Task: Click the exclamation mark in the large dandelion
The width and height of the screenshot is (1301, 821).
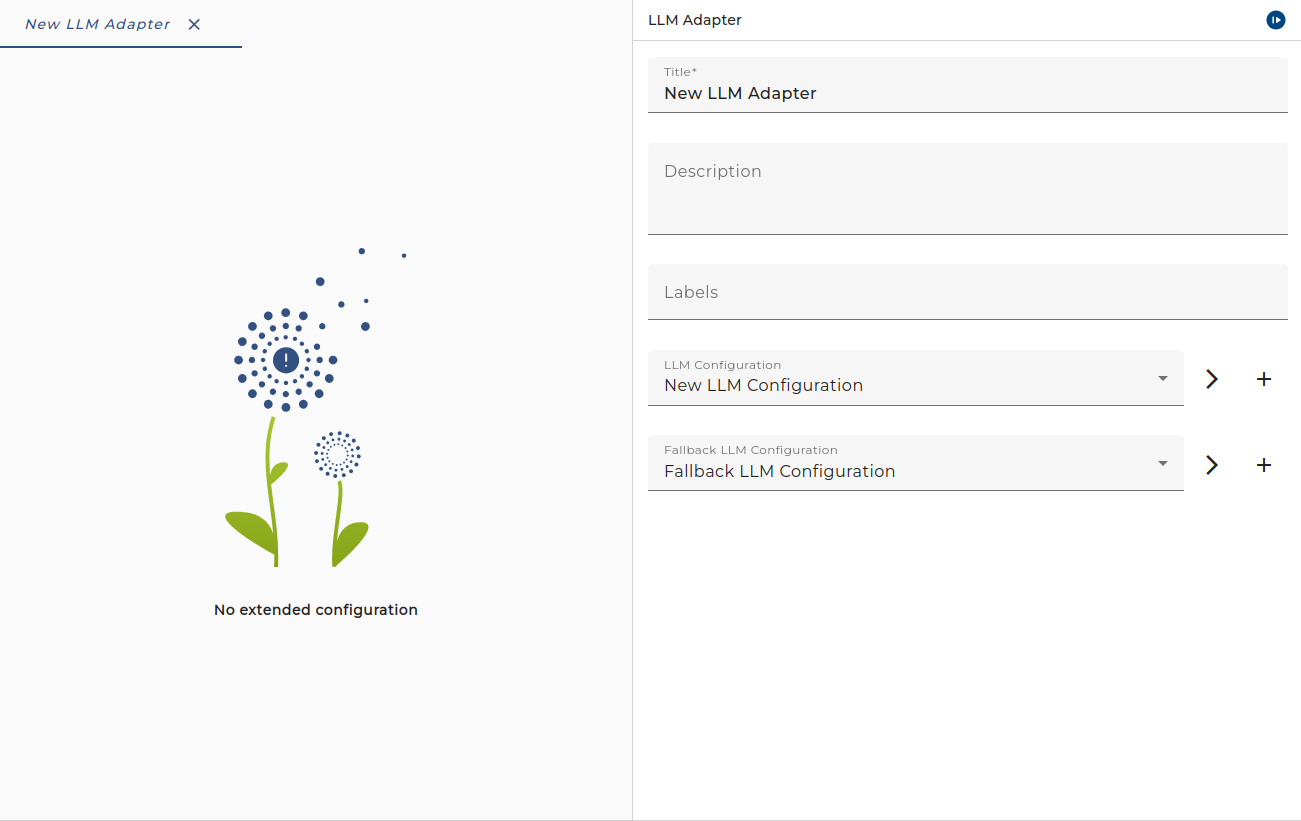Action: (x=286, y=359)
